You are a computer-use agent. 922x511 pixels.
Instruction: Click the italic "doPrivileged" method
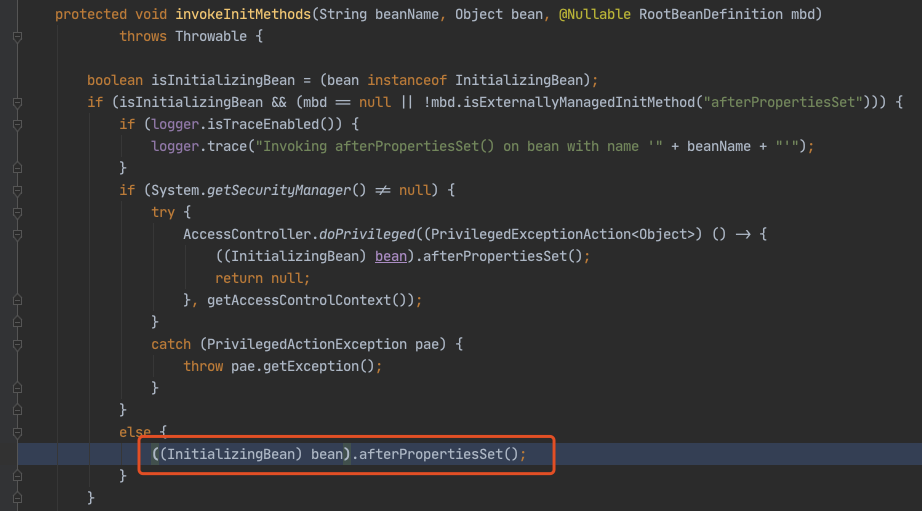(x=367, y=235)
